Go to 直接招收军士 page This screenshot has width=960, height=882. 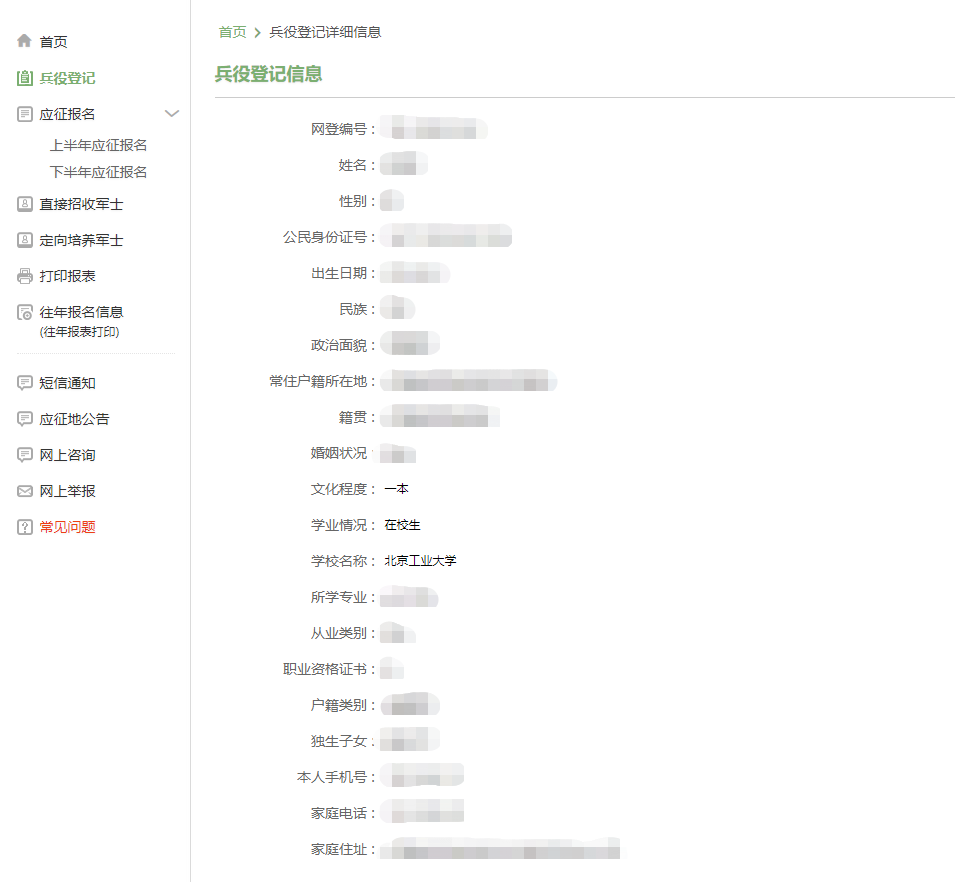(x=81, y=204)
